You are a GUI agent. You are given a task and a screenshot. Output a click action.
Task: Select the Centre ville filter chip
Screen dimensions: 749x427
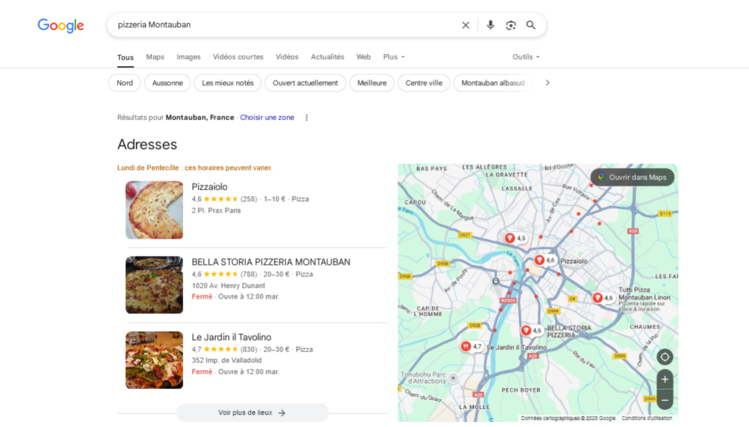click(x=424, y=83)
